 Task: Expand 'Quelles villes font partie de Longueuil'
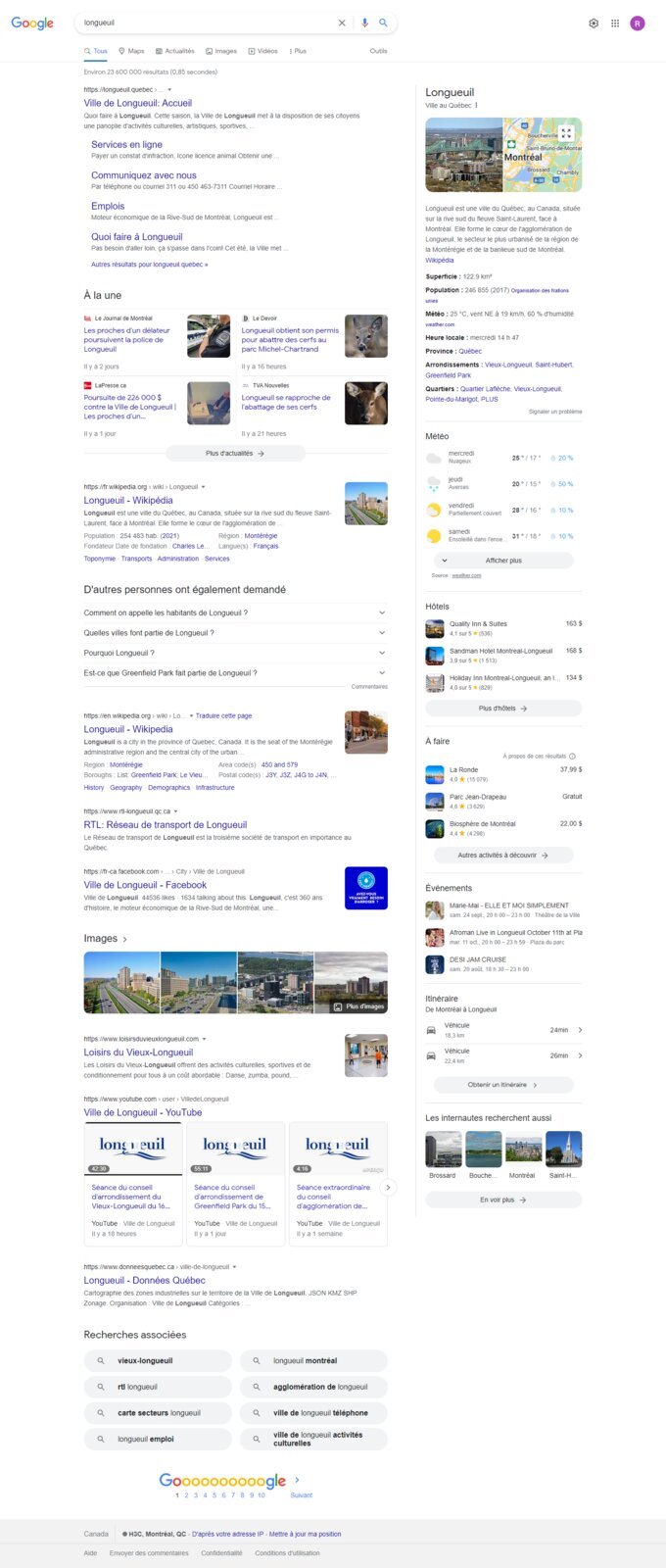click(x=235, y=633)
